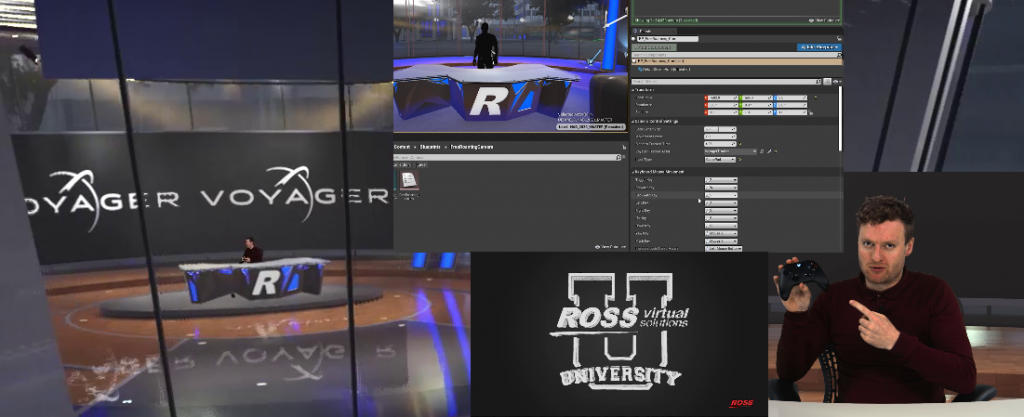Open the Content breadcrumb folder
This screenshot has width=1024, height=417.
pyautogui.click(x=402, y=147)
